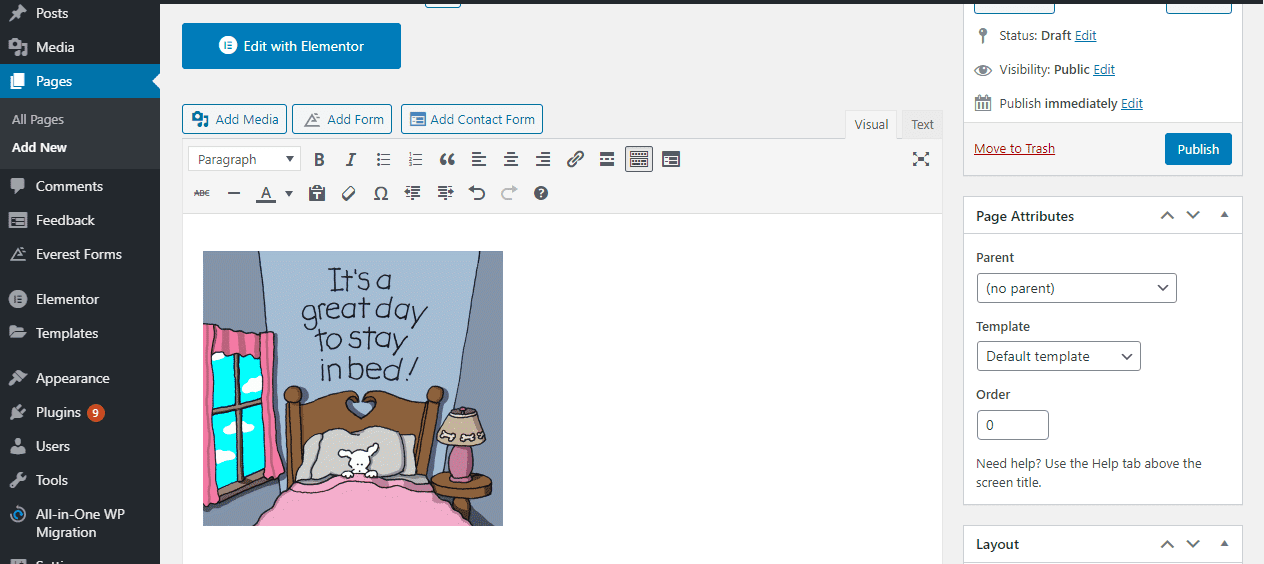Move Layout panel up

pyautogui.click(x=1167, y=544)
